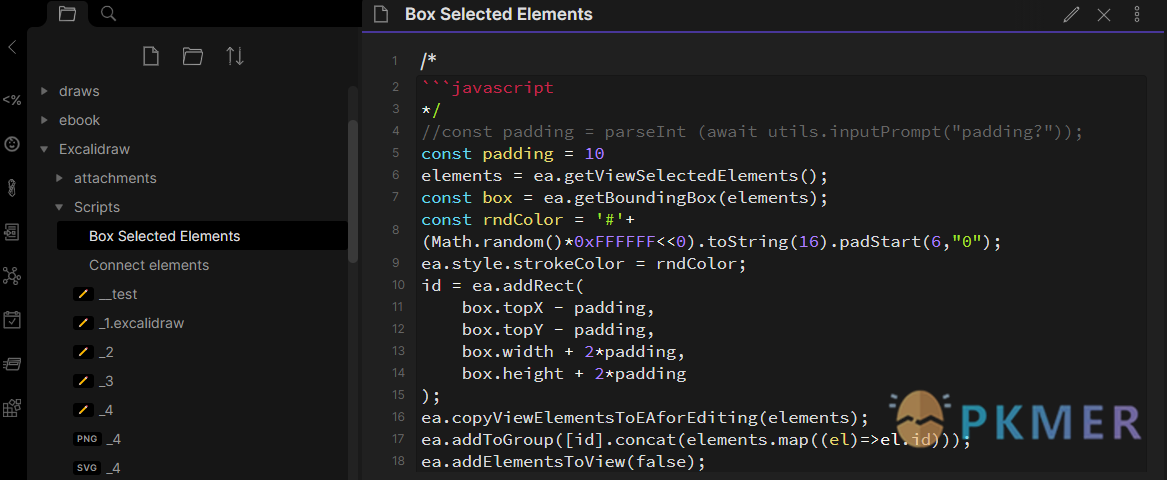
Task: Open the SVG file _4
Action: [x=113, y=468]
